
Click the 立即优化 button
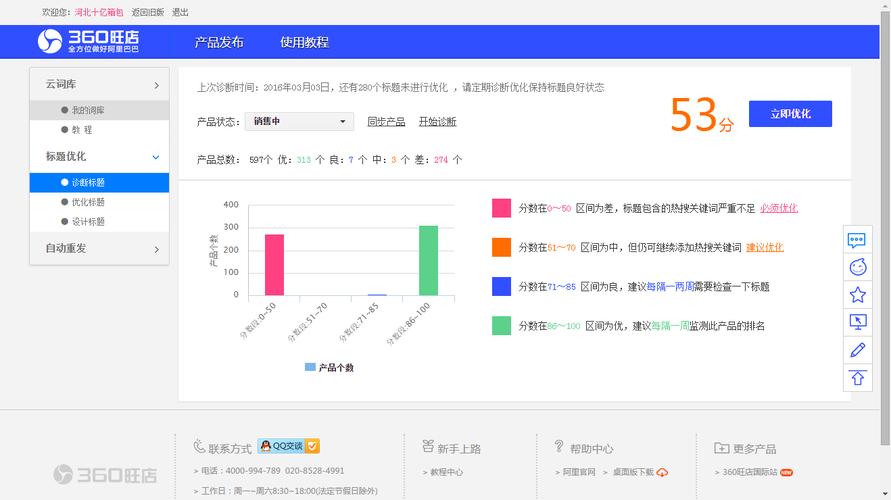(790, 114)
